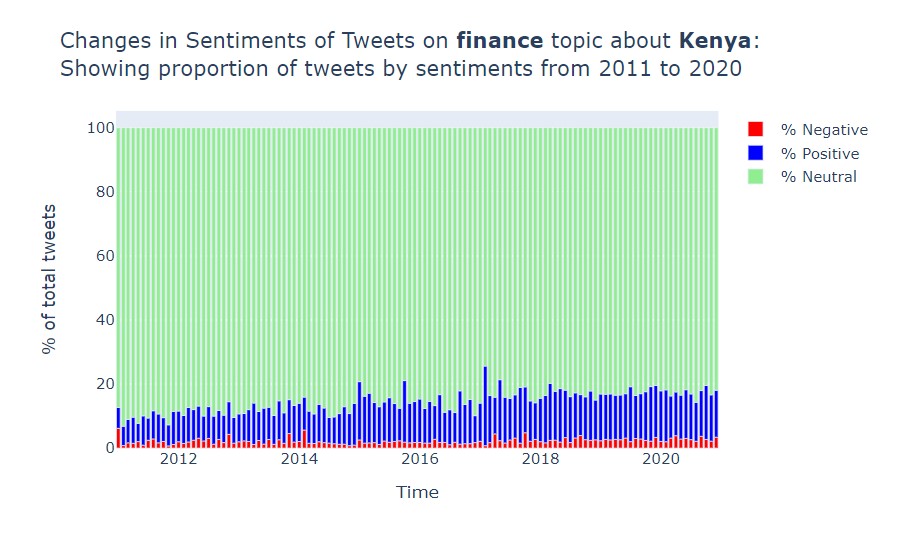Click the subtitle line mentioning 2011 to 2020
The height and width of the screenshot is (541, 907).
coord(400,69)
